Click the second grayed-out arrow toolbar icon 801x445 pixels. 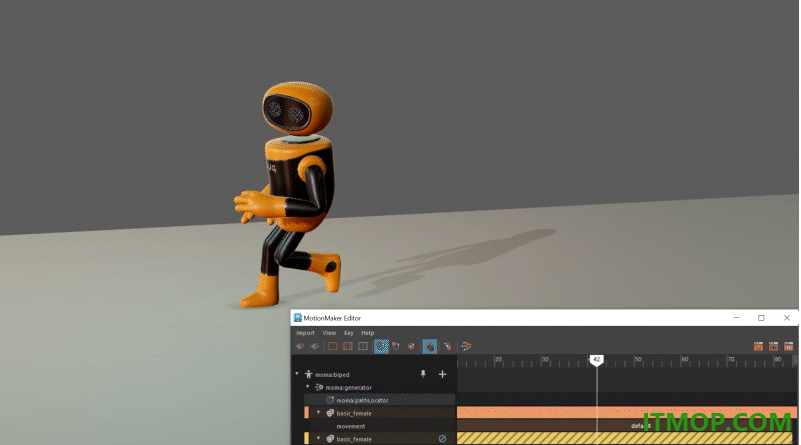click(x=315, y=346)
